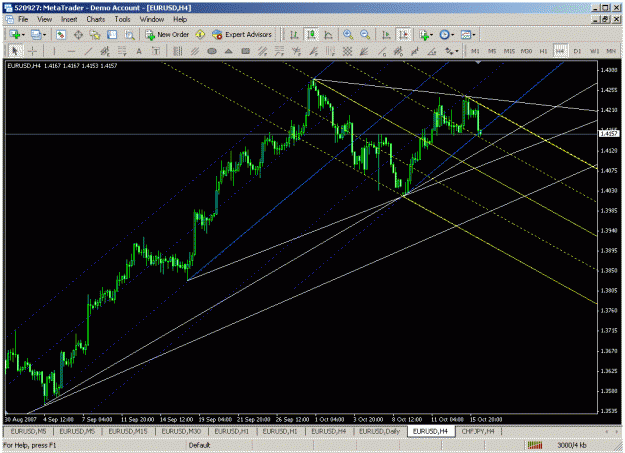
Task: Toggle chart Auto Scroll
Action: (386, 35)
